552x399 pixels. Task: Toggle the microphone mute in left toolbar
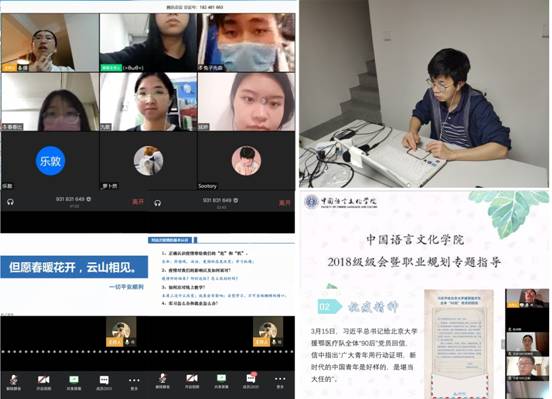click(13, 380)
